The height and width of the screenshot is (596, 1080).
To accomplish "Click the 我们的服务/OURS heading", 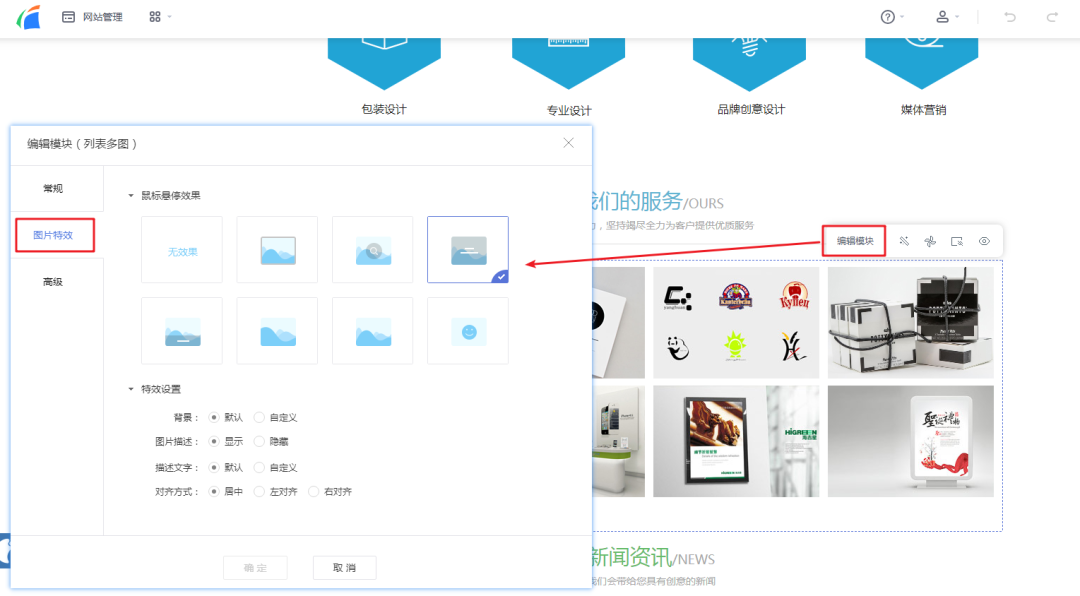I will point(658,201).
